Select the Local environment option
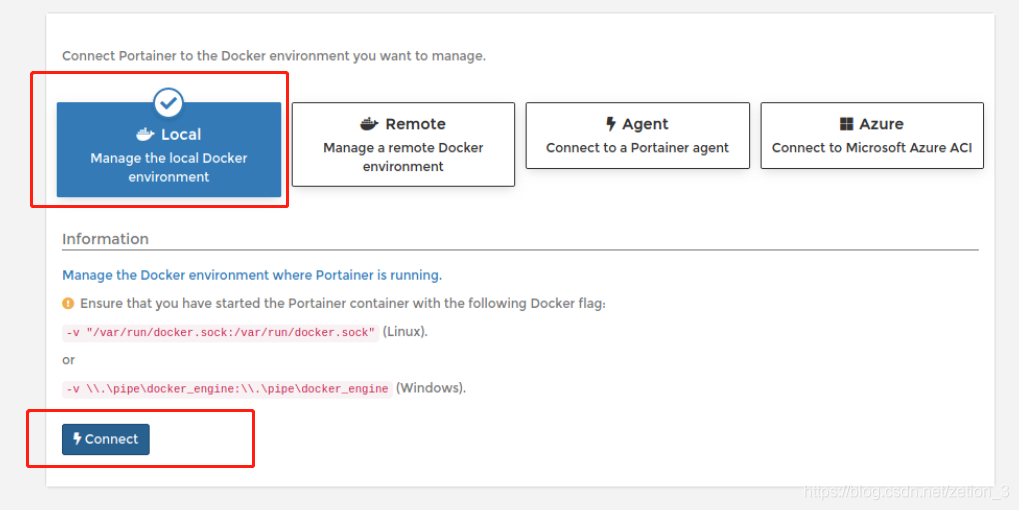The height and width of the screenshot is (510, 1019). coord(169,150)
